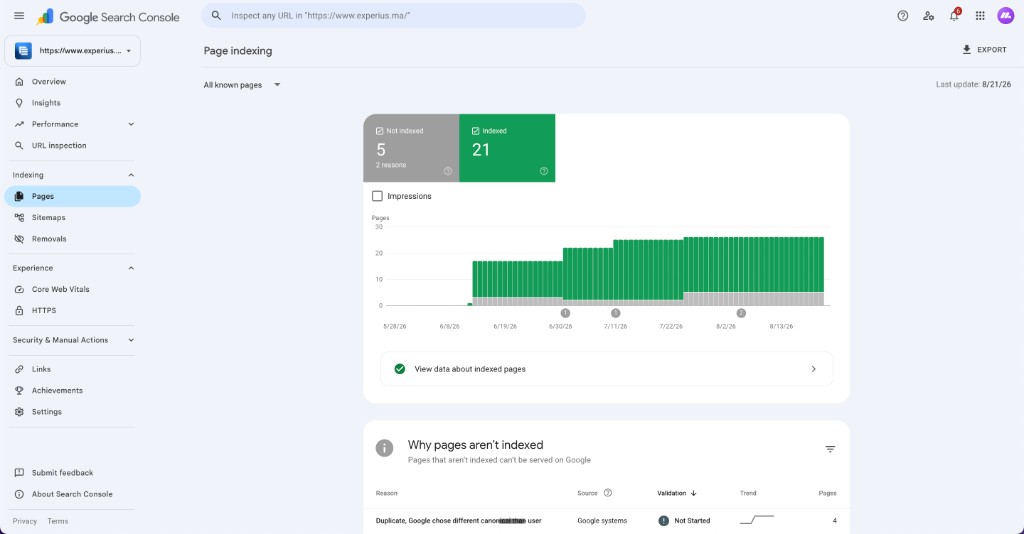Click the search magnifier icon in URL bar
Image resolution: width=1024 pixels, height=534 pixels.
(216, 16)
